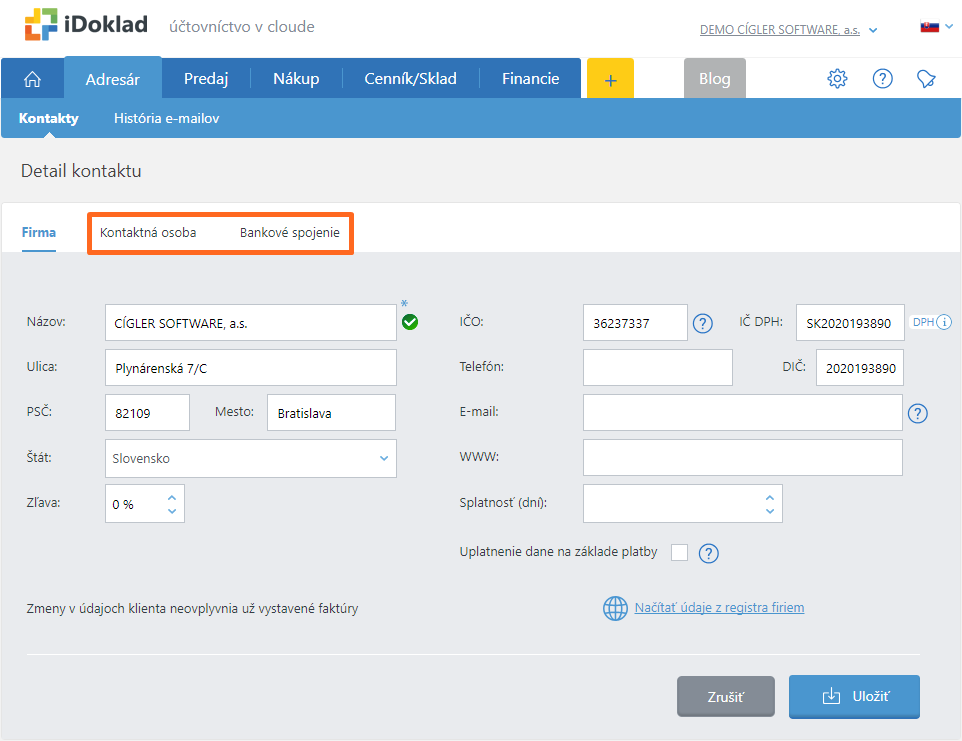
Task: Open the Predaj menu
Action: coord(206,79)
